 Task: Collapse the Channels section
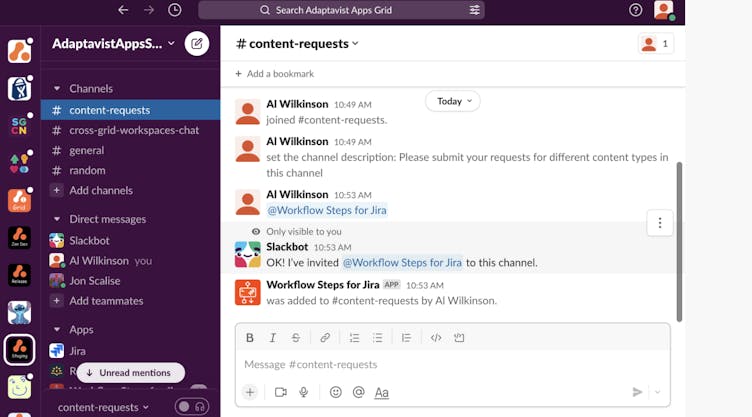coord(57,89)
